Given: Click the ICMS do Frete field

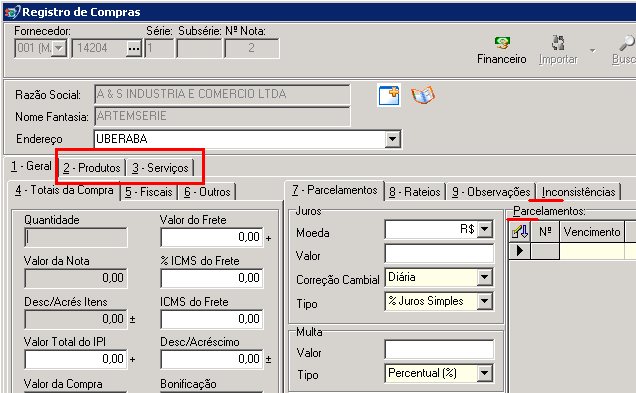Looking at the screenshot, I should (x=212, y=319).
